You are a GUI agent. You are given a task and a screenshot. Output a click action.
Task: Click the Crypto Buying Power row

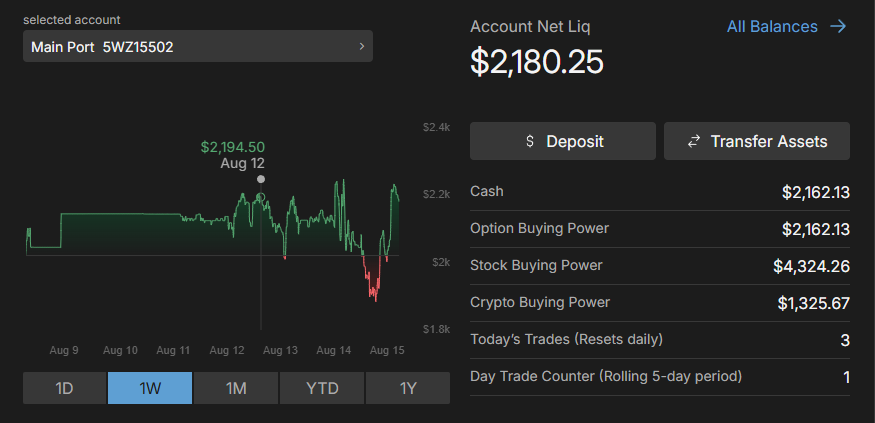tap(660, 303)
